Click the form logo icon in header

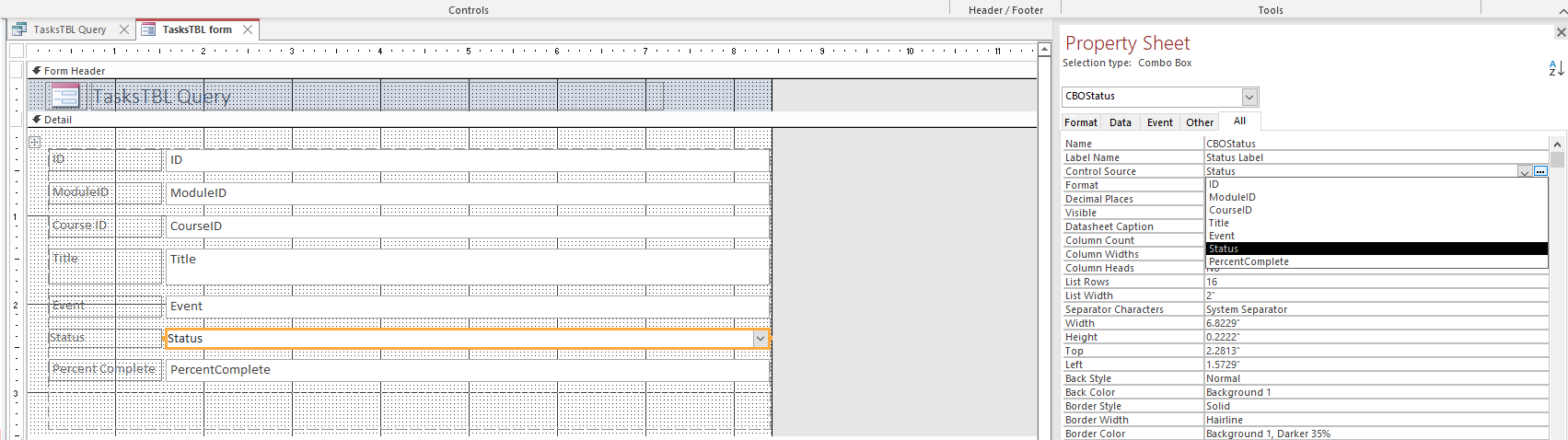pyautogui.click(x=65, y=96)
